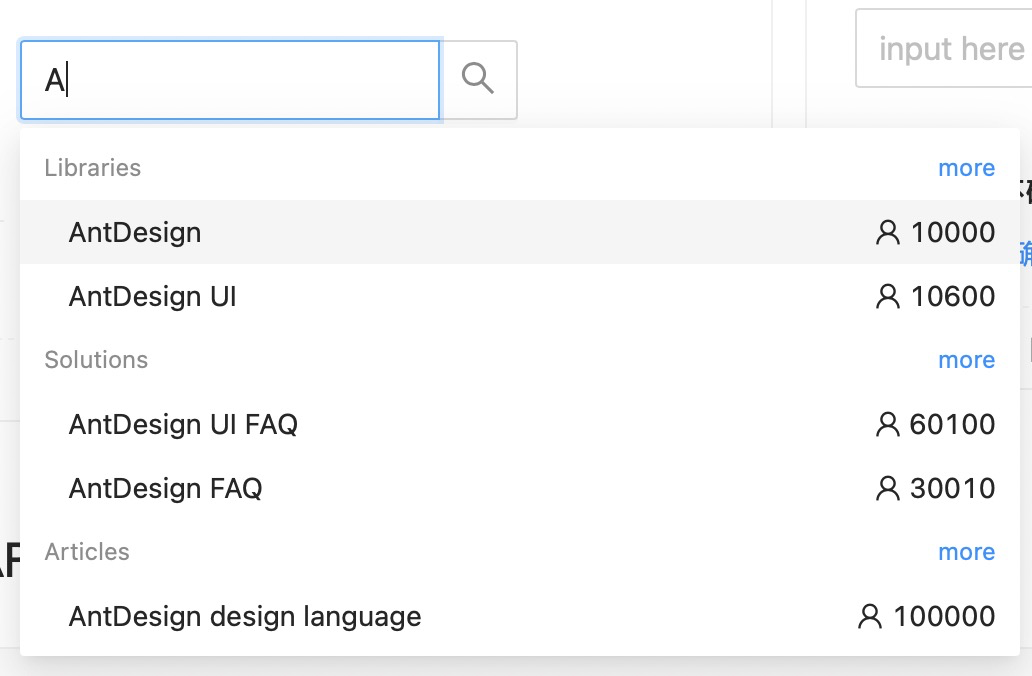1032x676 pixels.
Task: Pick the AntDesign UI FAQ result
Action: click(183, 425)
